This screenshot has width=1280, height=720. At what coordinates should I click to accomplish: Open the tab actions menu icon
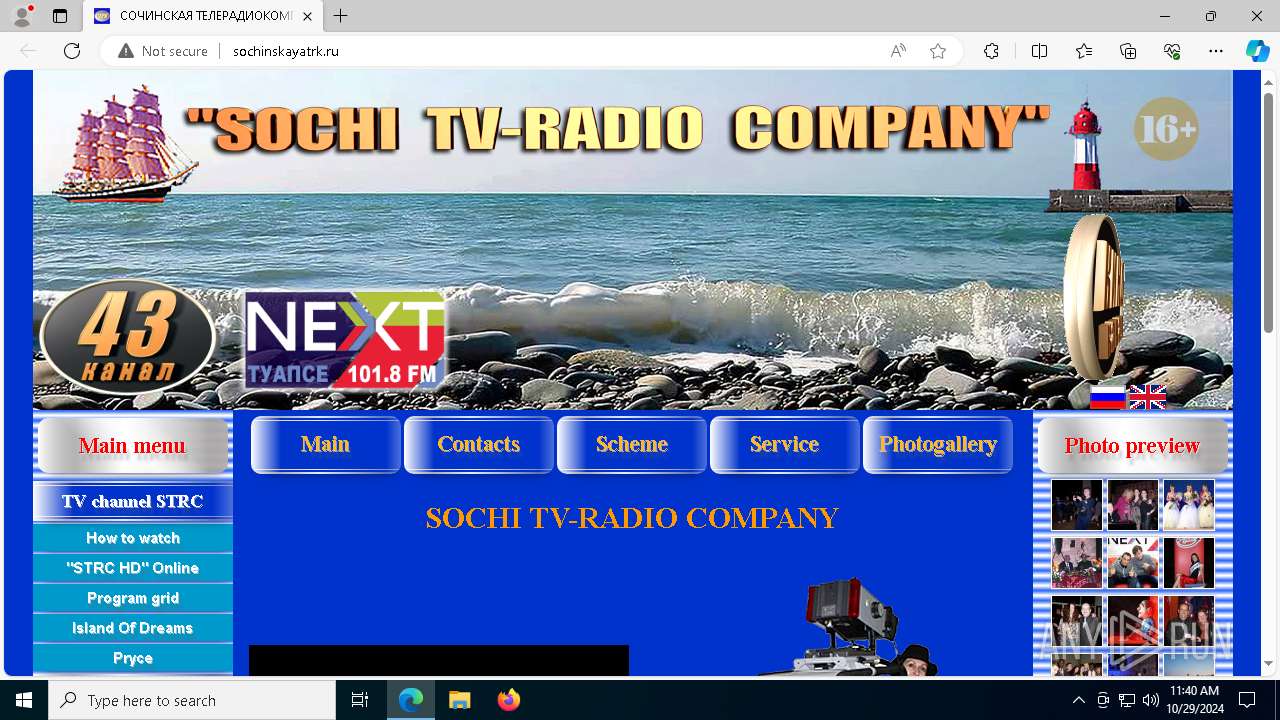click(60, 16)
